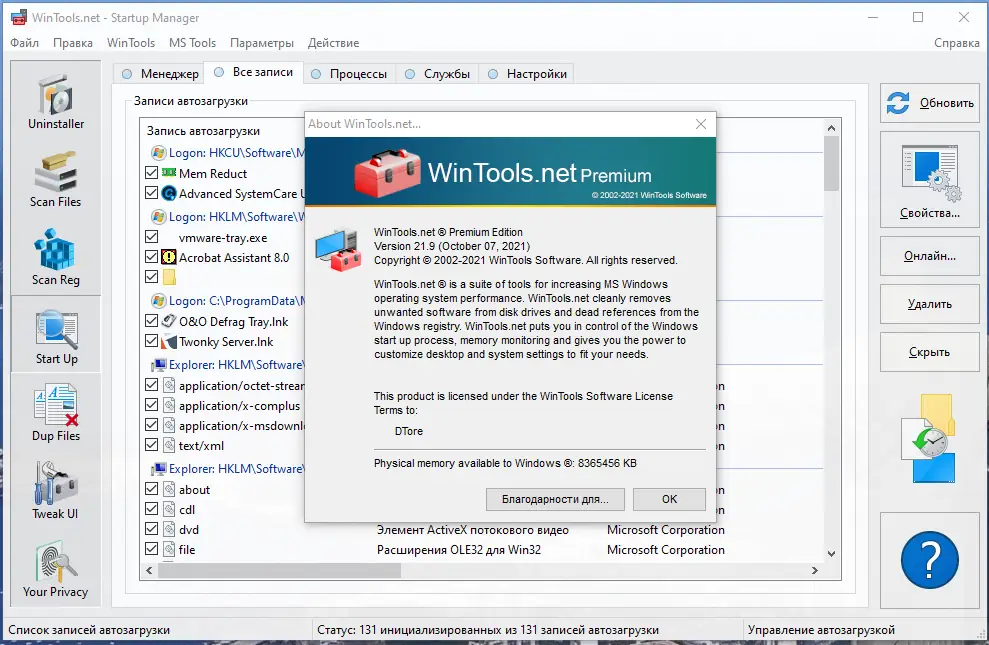
Task: Click the Twonky Server.lnk icon
Action: click(168, 341)
